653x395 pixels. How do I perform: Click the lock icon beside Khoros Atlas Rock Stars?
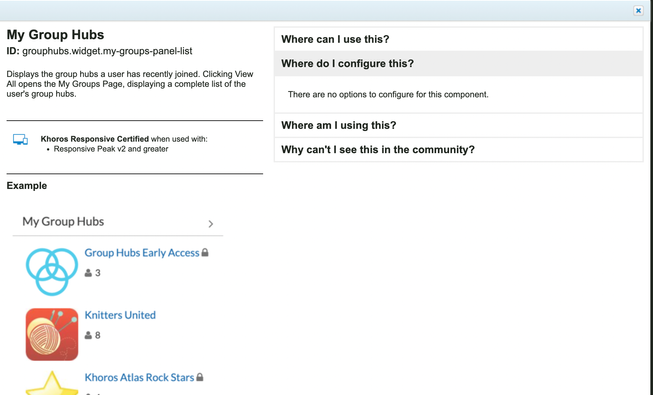(200, 377)
